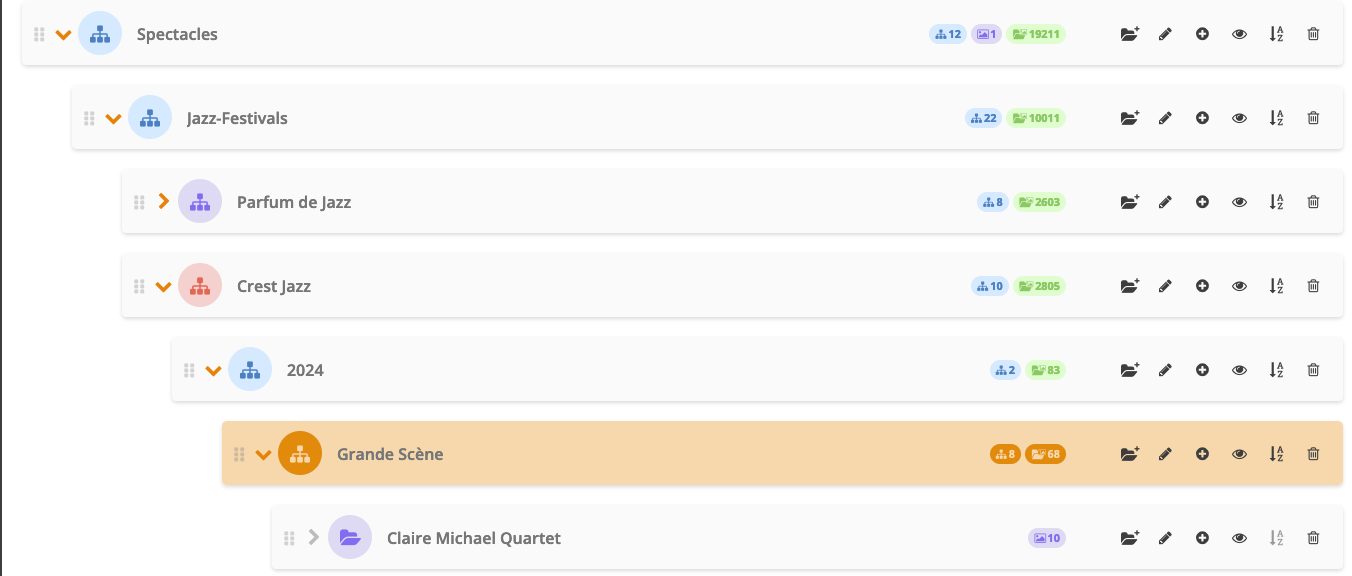Toggle visibility eye for Jazz-Festivals
The height and width of the screenshot is (576, 1352).
tap(1239, 118)
